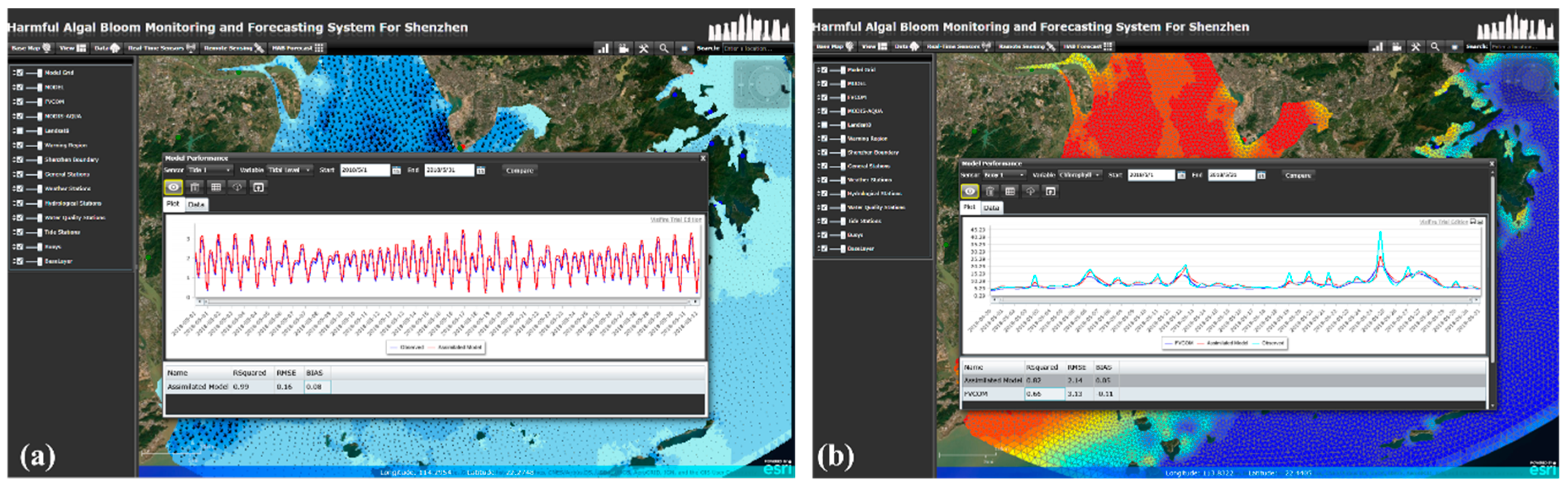Click the wrench tools icon in screenshot (b) top toolbar

[x=1416, y=47]
